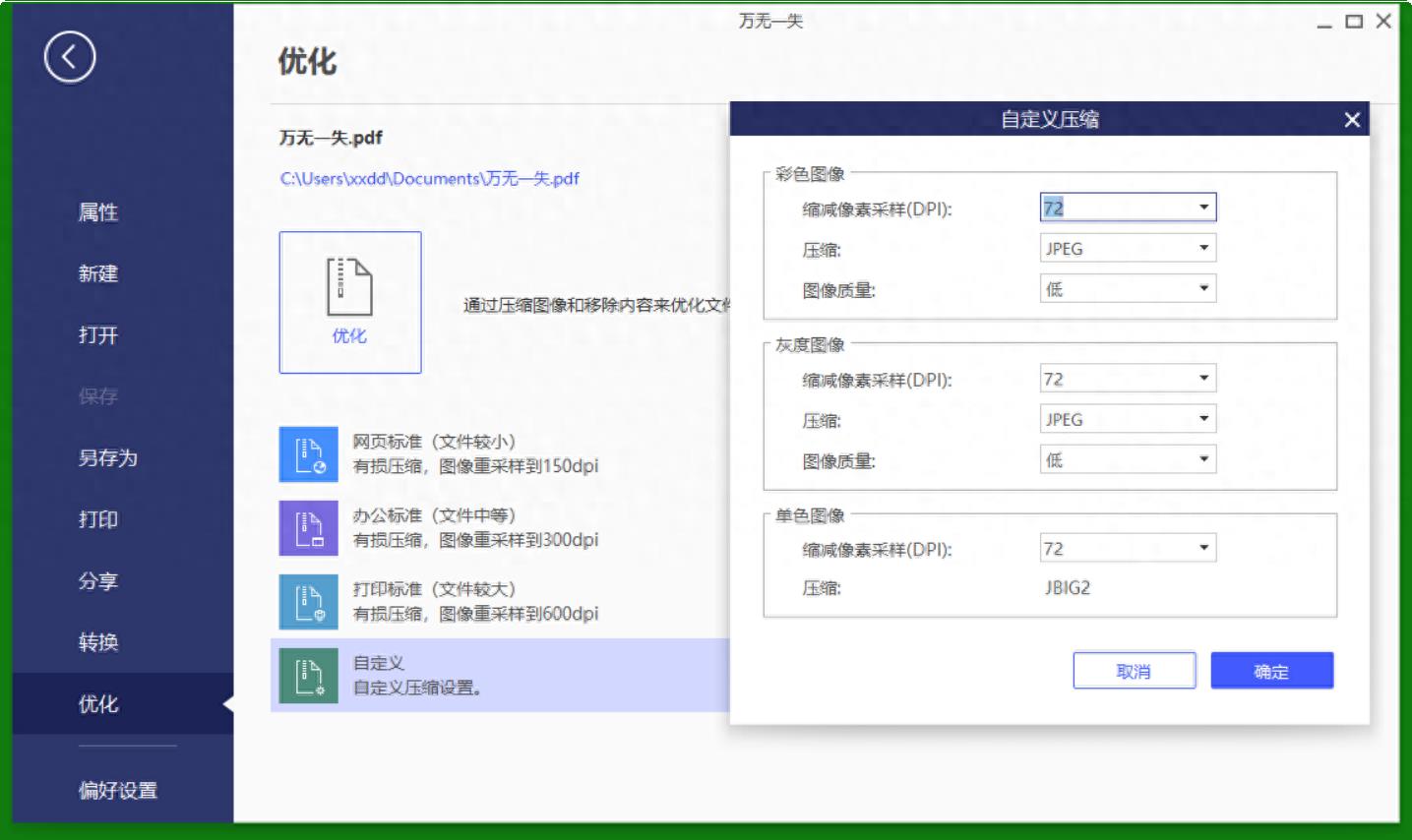Screen dimensions: 1412x840
Task: Open the 属性 menu item
Action: (98, 212)
